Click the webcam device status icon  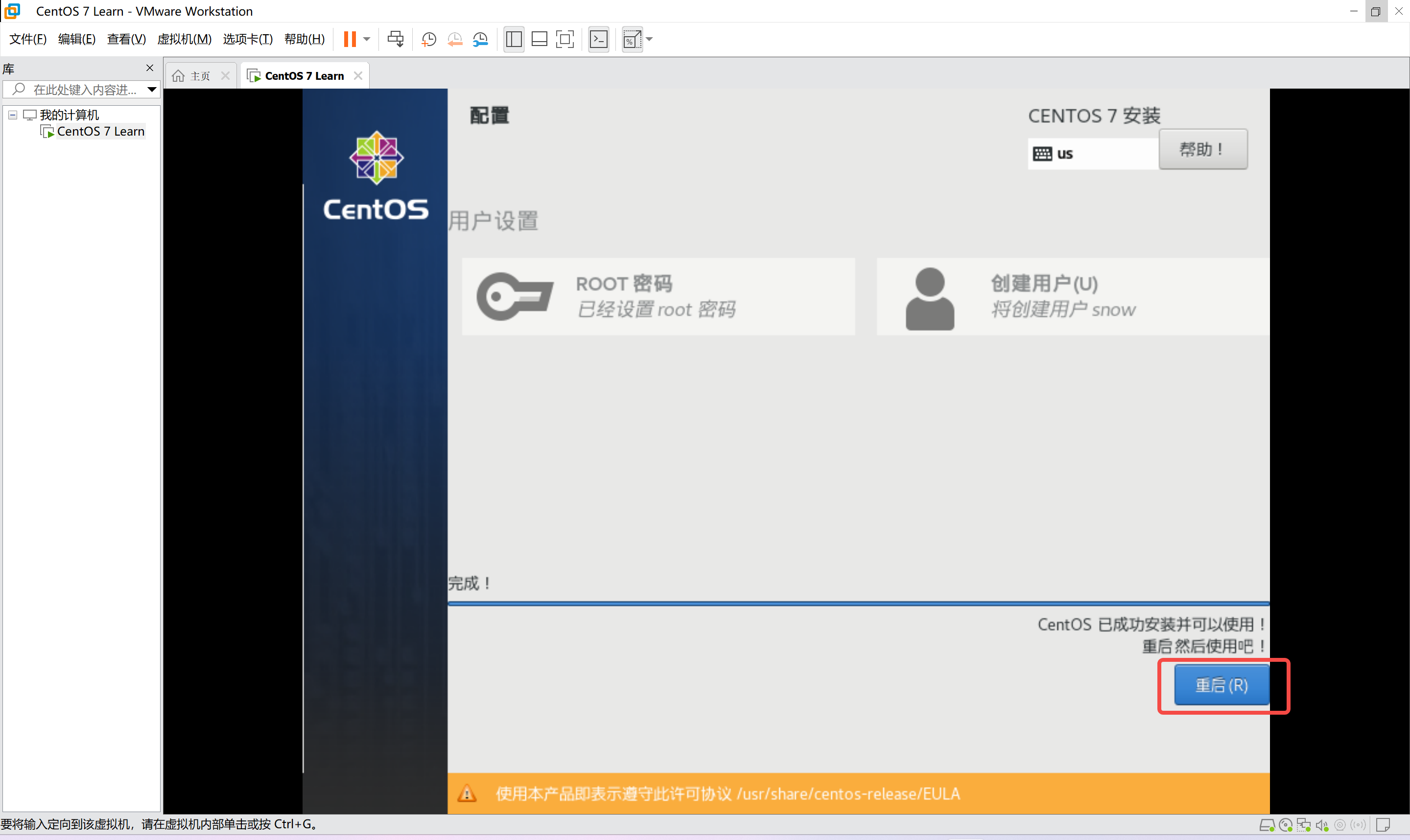pos(1340,825)
